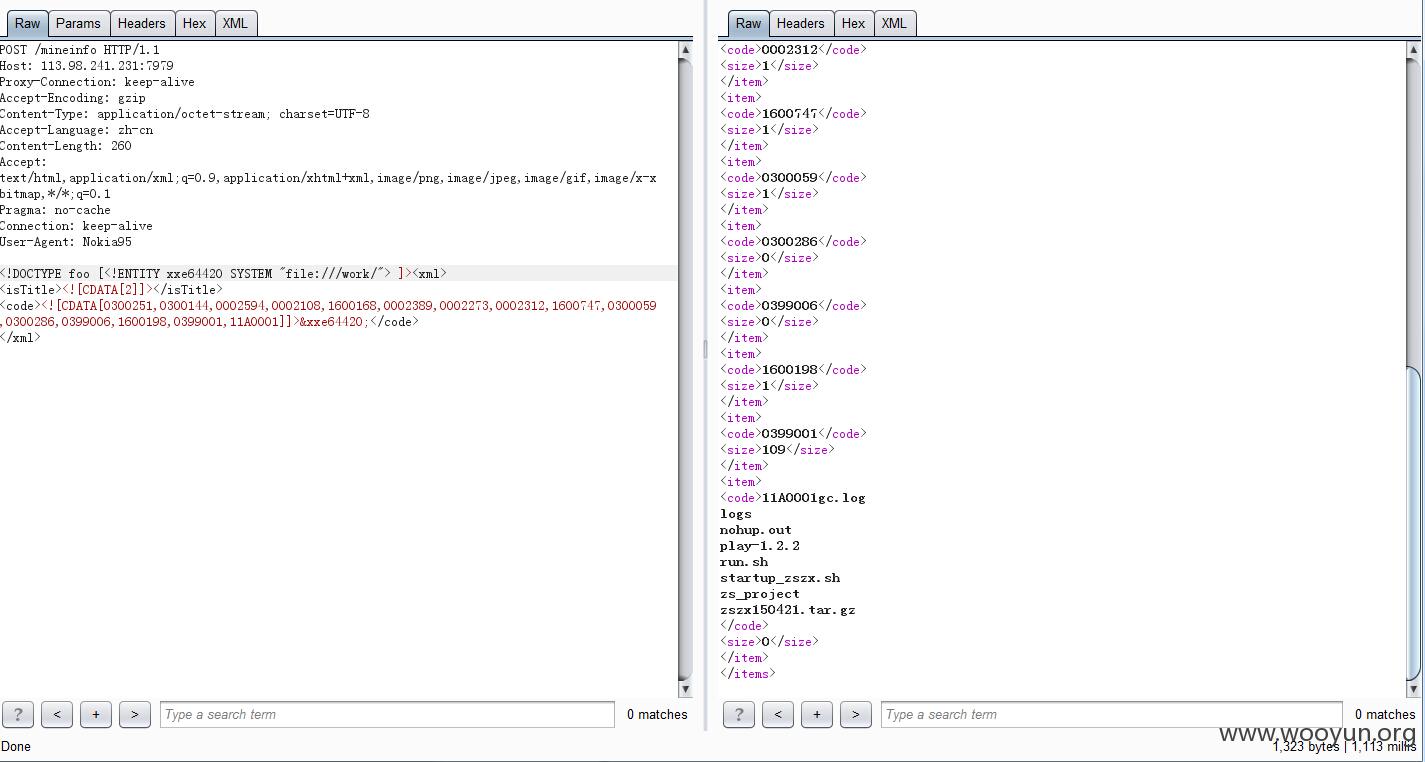Click the POST /mineinfo HTTP/1.1 line

(80, 50)
